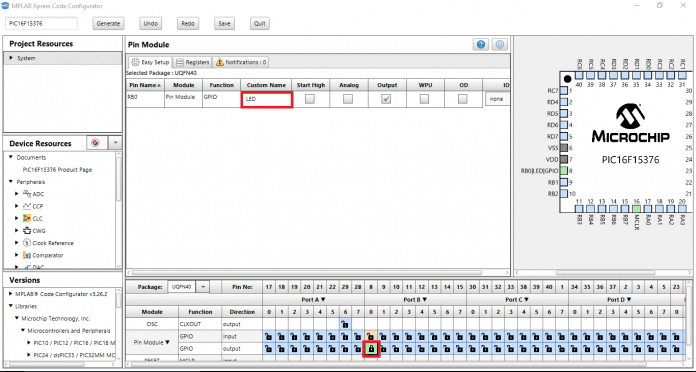Click the RB0 GPIO input padlock

click(x=370, y=336)
